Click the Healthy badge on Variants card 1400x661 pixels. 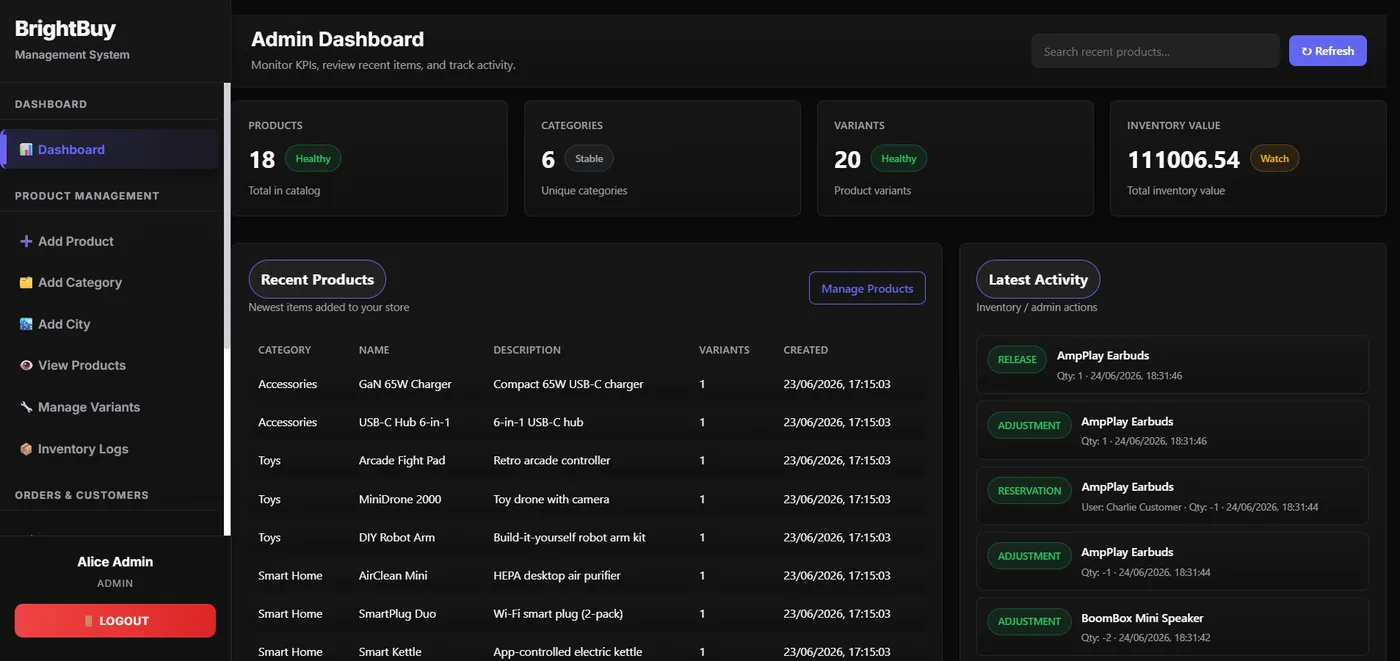tap(899, 159)
